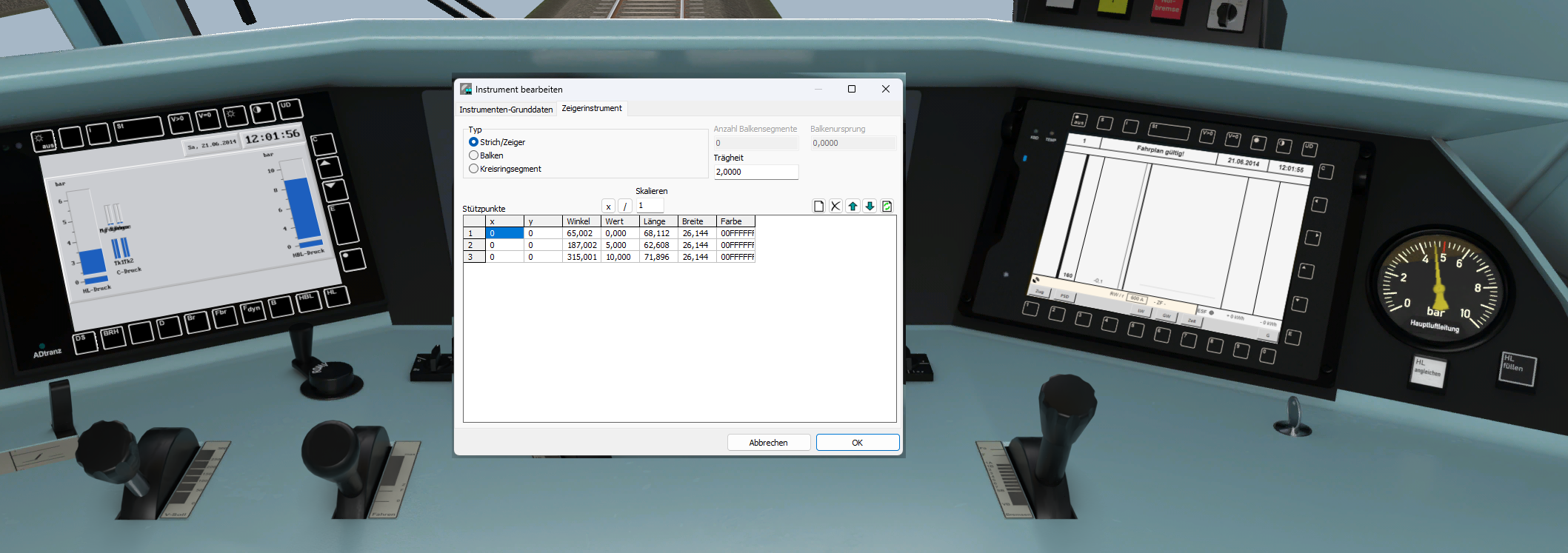Hit the 'St' key on the ADtranz pressure display

(139, 129)
